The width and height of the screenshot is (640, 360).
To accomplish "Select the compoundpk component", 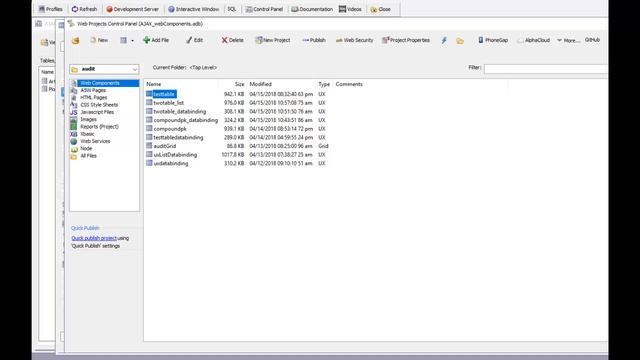I will point(170,129).
